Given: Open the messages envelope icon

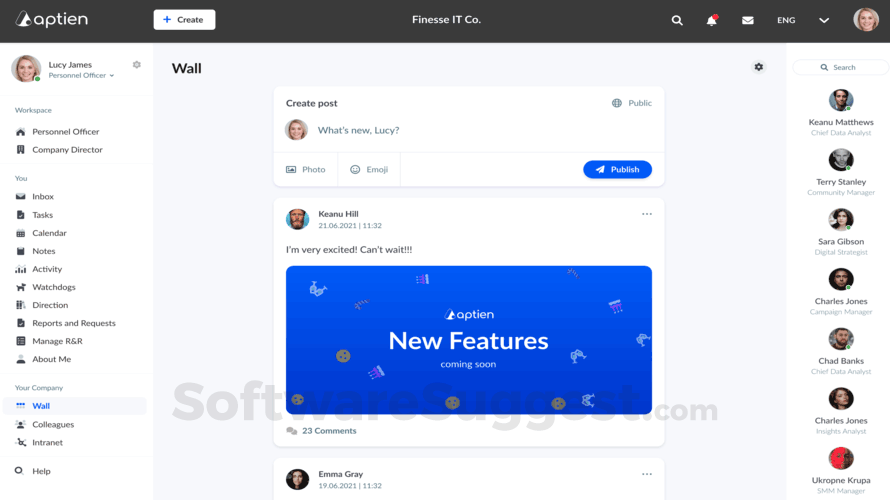Looking at the screenshot, I should click(748, 20).
